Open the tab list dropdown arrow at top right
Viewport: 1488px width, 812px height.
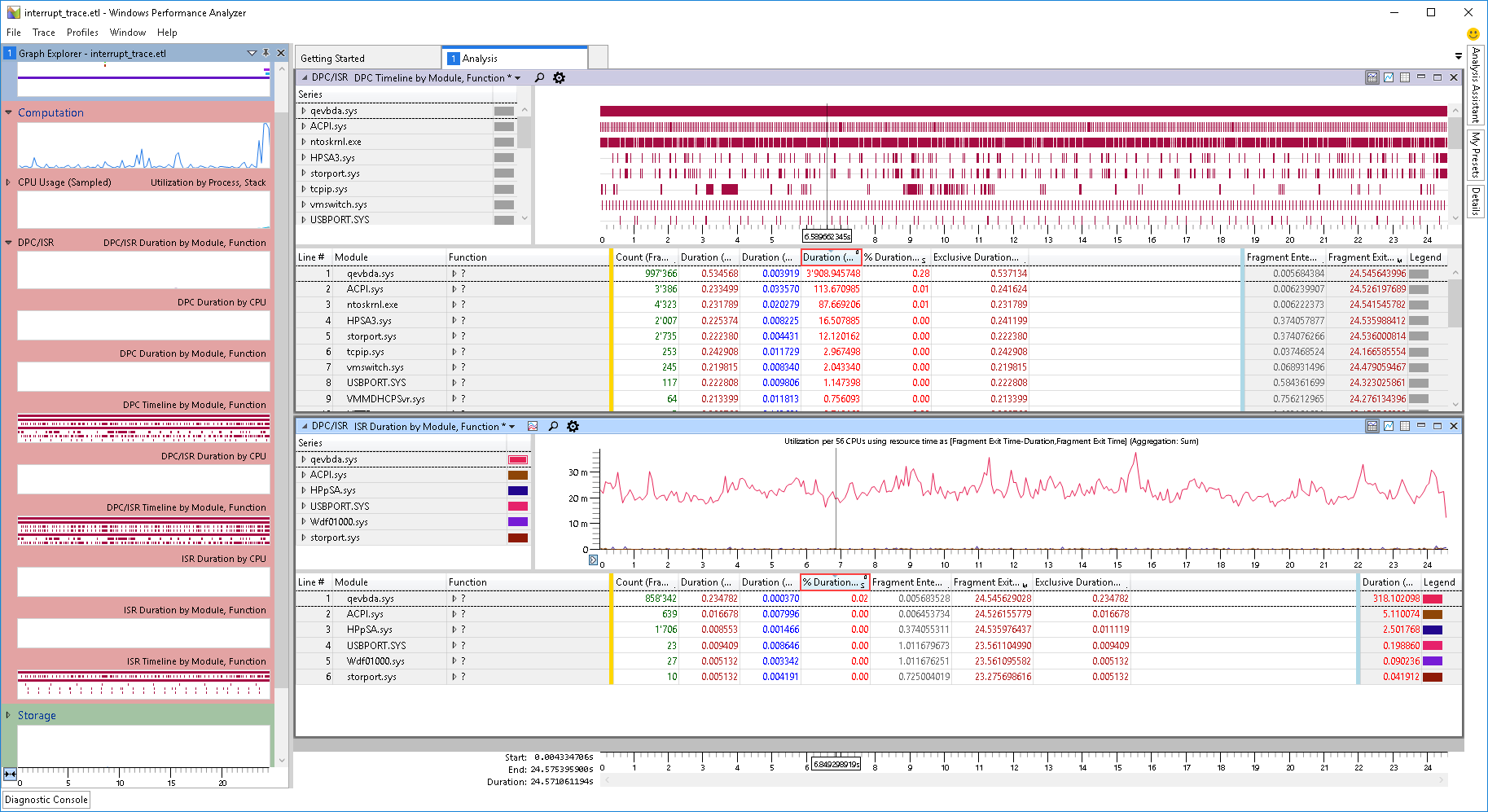pyautogui.click(x=1458, y=56)
